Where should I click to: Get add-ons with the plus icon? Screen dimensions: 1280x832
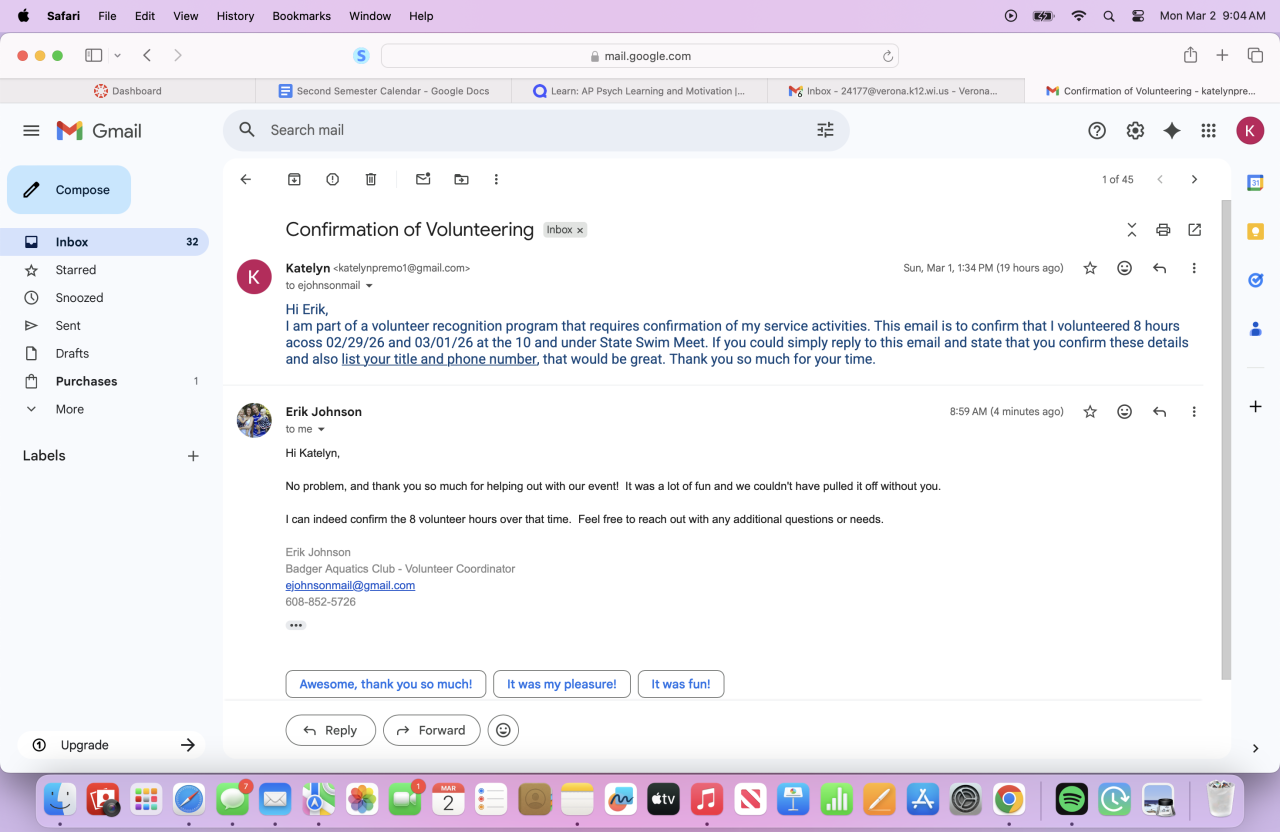(1255, 407)
